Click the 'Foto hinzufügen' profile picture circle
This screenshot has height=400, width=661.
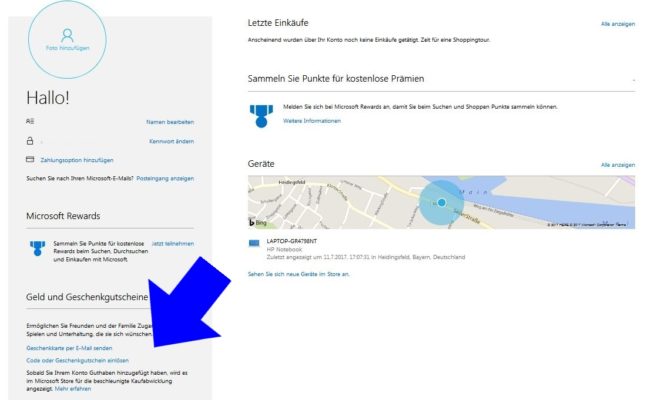click(x=67, y=40)
